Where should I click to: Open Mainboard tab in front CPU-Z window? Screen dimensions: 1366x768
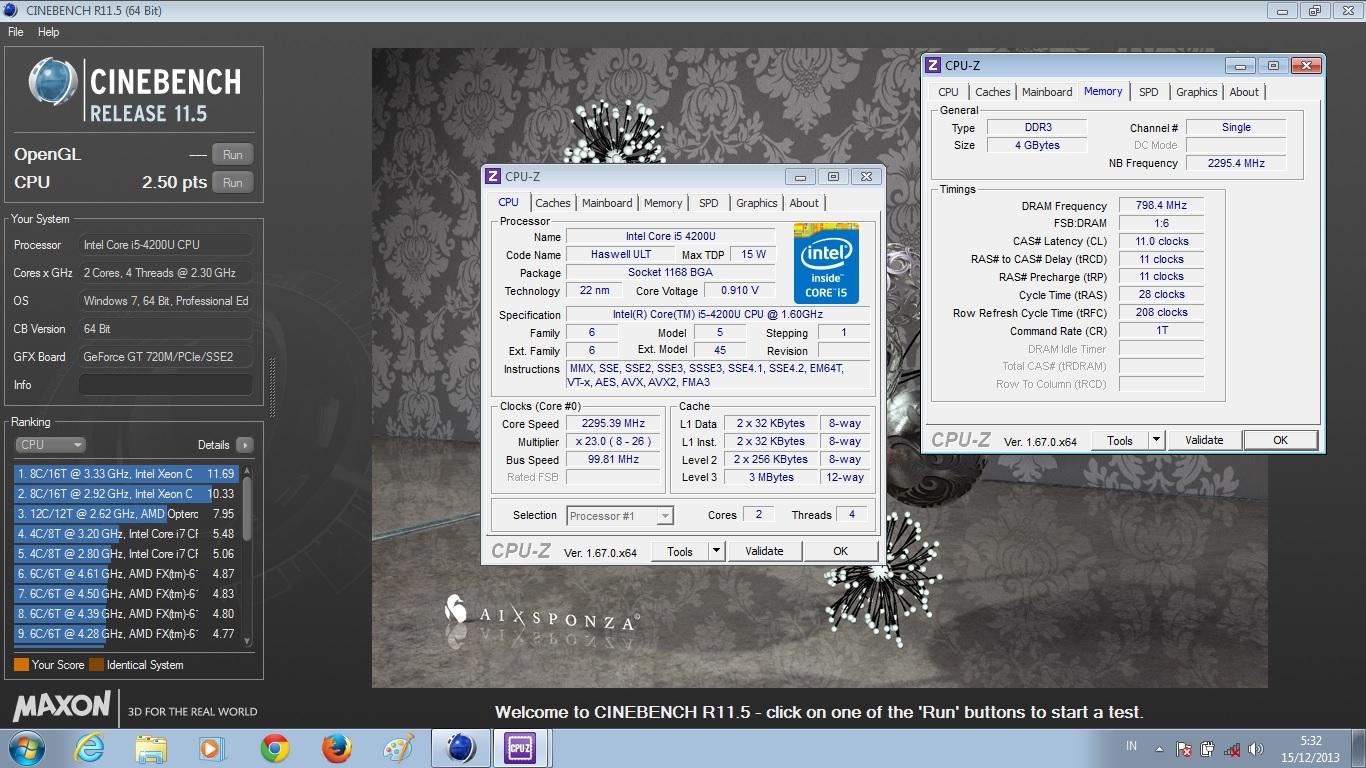pyautogui.click(x=607, y=203)
